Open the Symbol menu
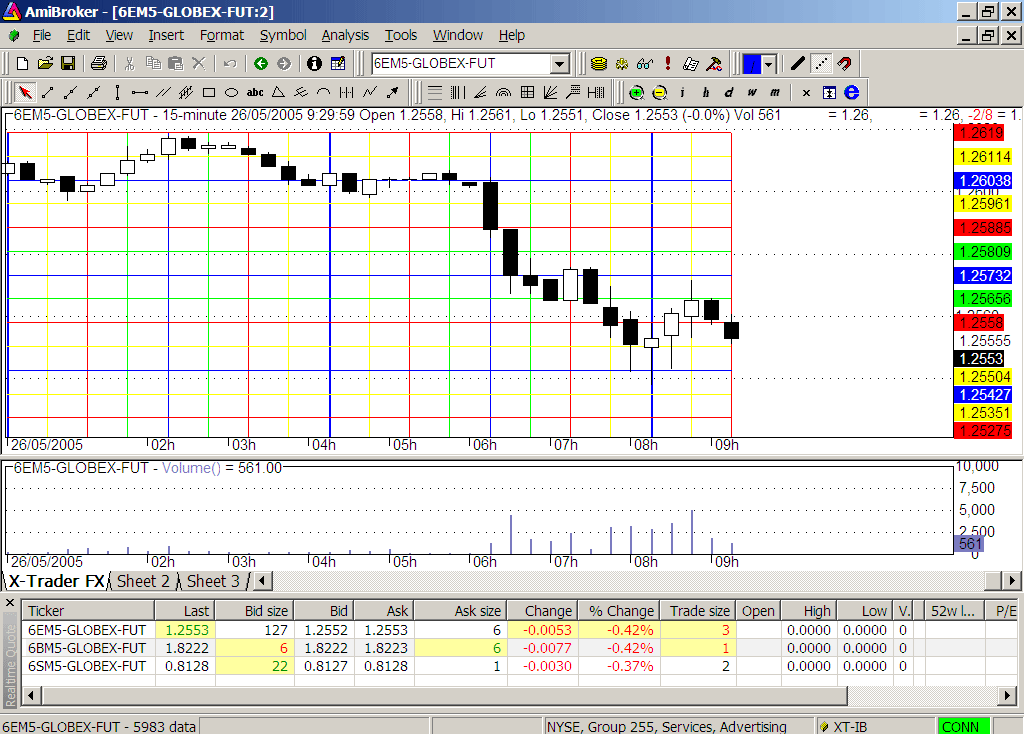 [283, 35]
